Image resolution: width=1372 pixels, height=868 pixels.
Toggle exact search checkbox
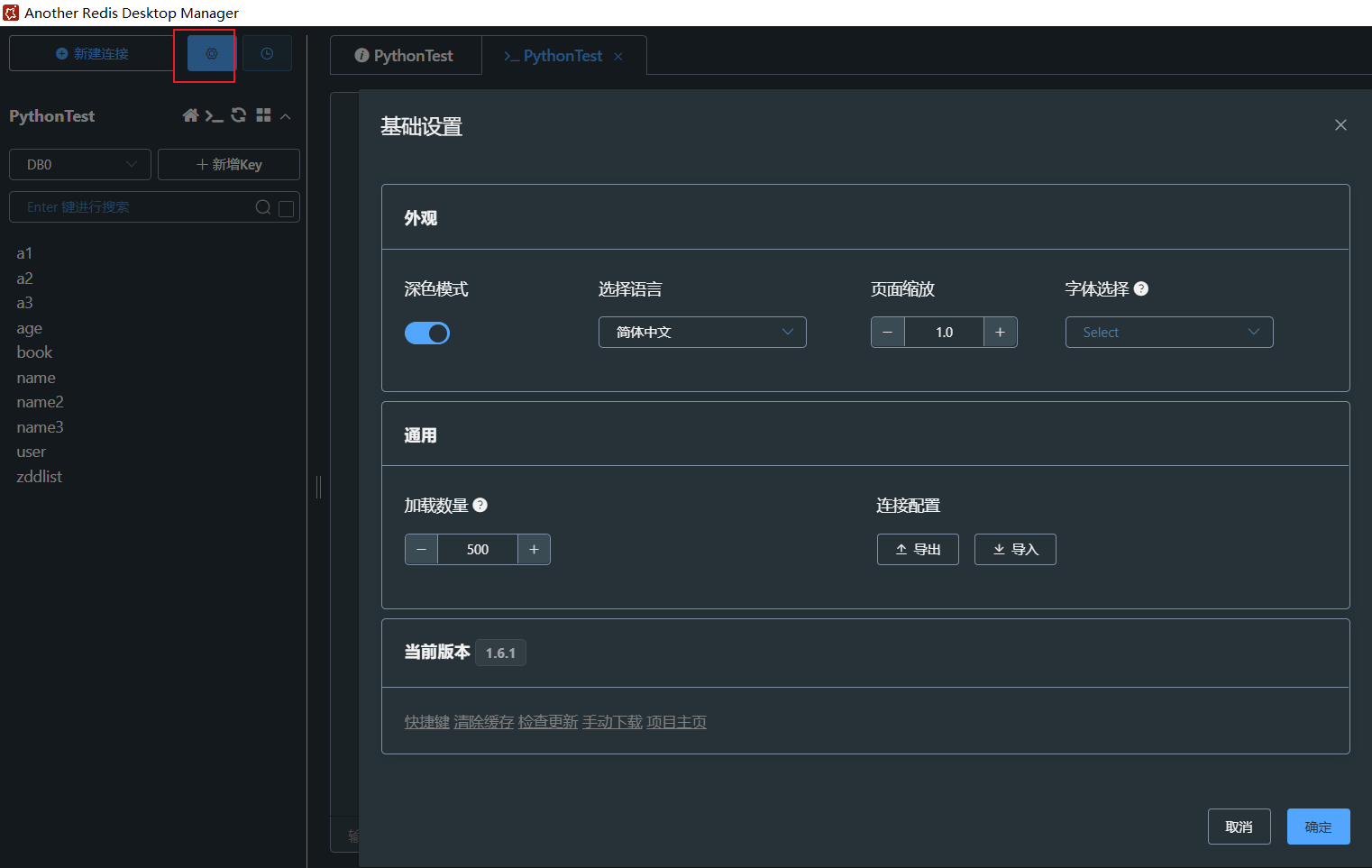click(x=287, y=208)
